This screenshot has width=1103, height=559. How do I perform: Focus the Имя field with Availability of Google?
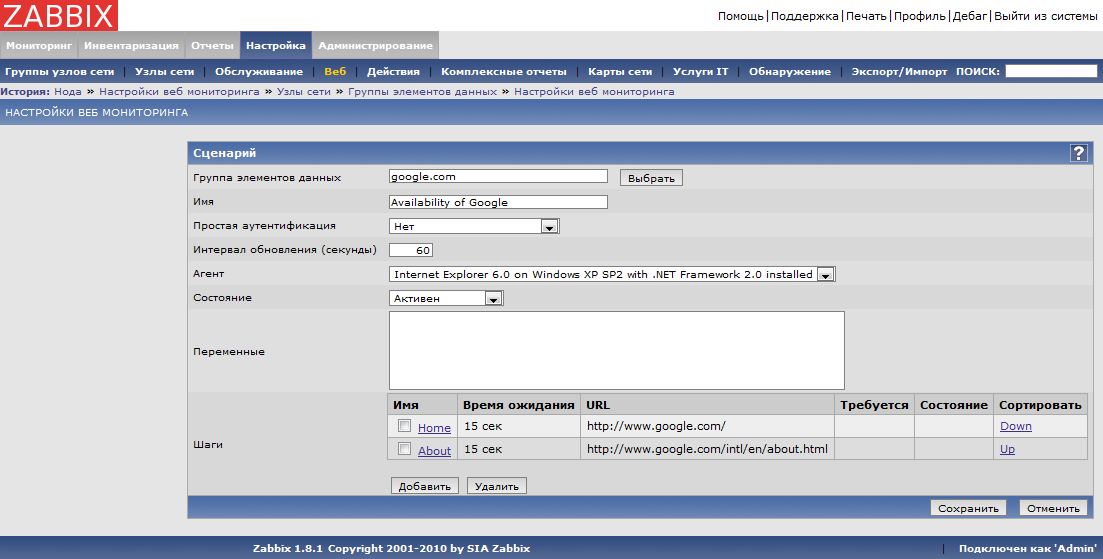(x=498, y=202)
